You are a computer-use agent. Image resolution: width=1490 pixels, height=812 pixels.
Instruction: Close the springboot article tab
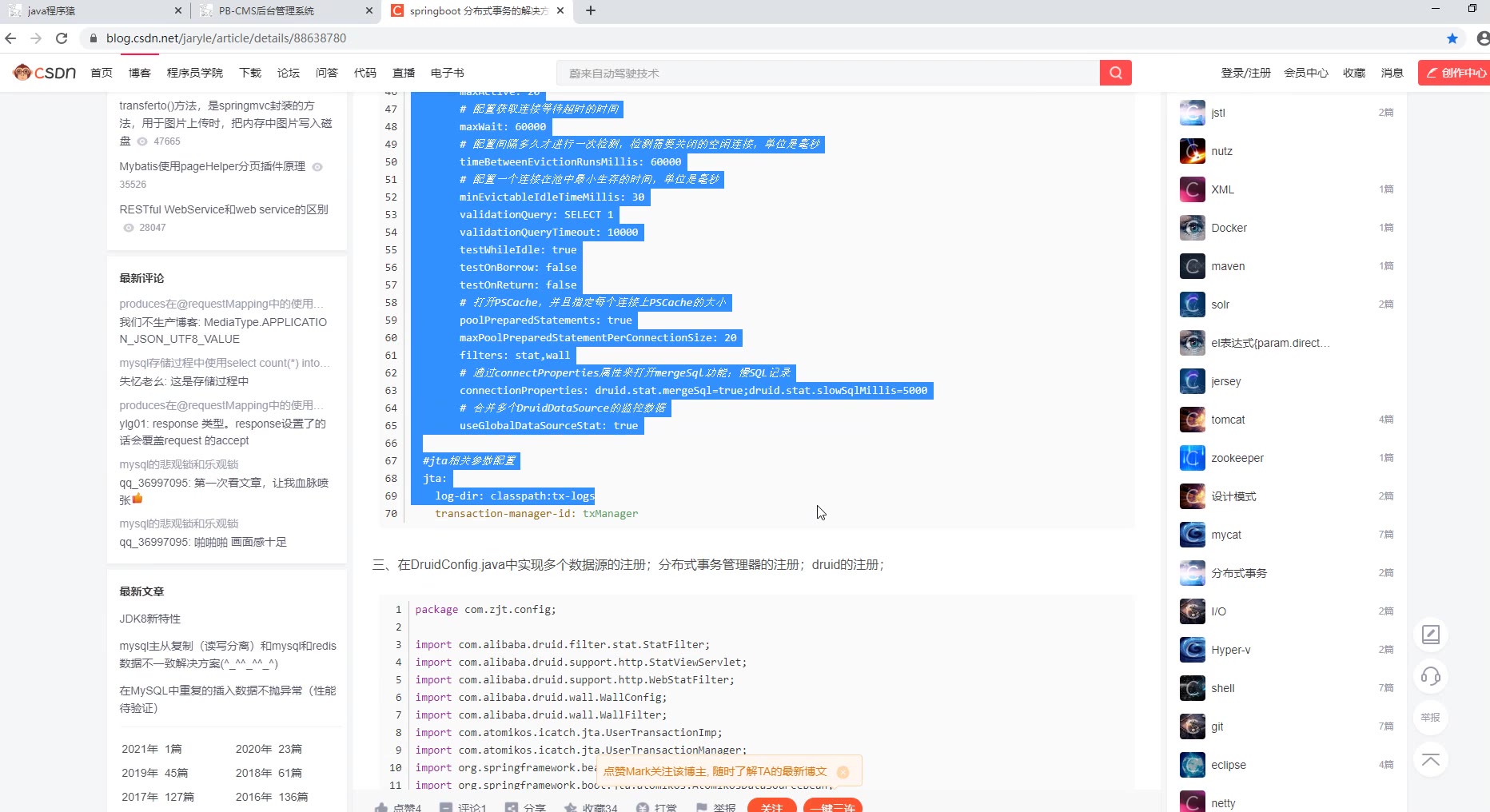(560, 10)
